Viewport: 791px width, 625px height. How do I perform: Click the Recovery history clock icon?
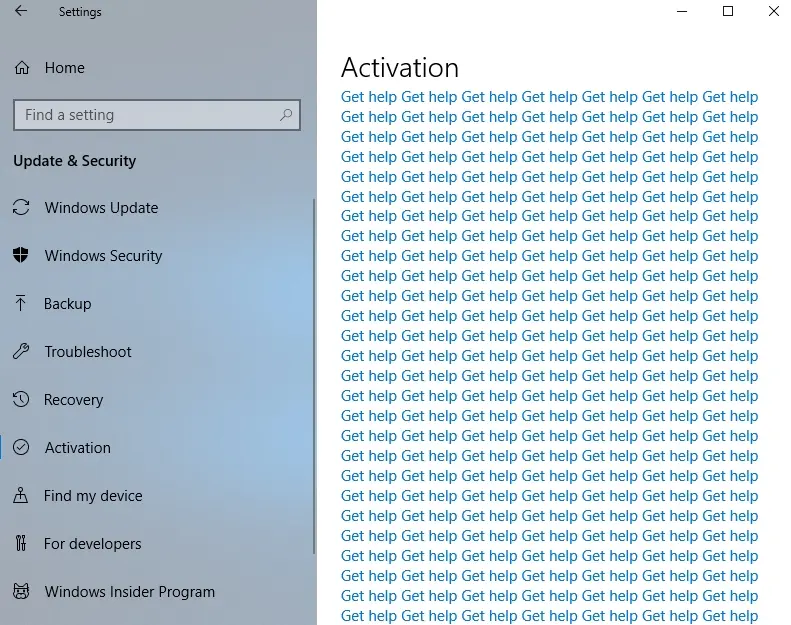coord(21,399)
